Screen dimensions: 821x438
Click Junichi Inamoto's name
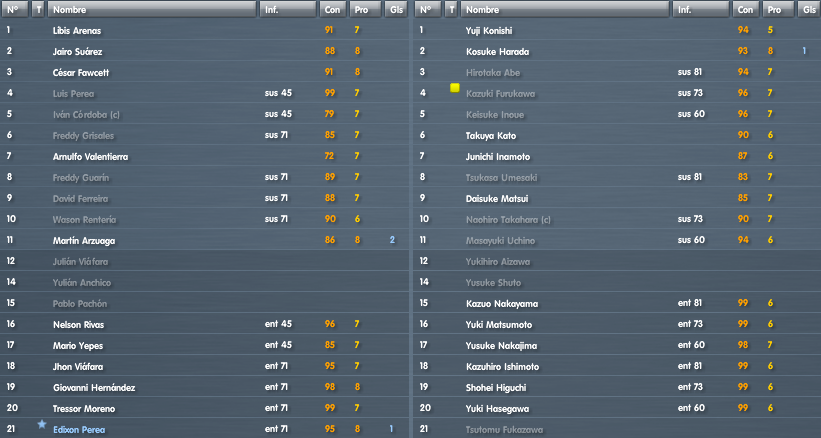pyautogui.click(x=498, y=156)
